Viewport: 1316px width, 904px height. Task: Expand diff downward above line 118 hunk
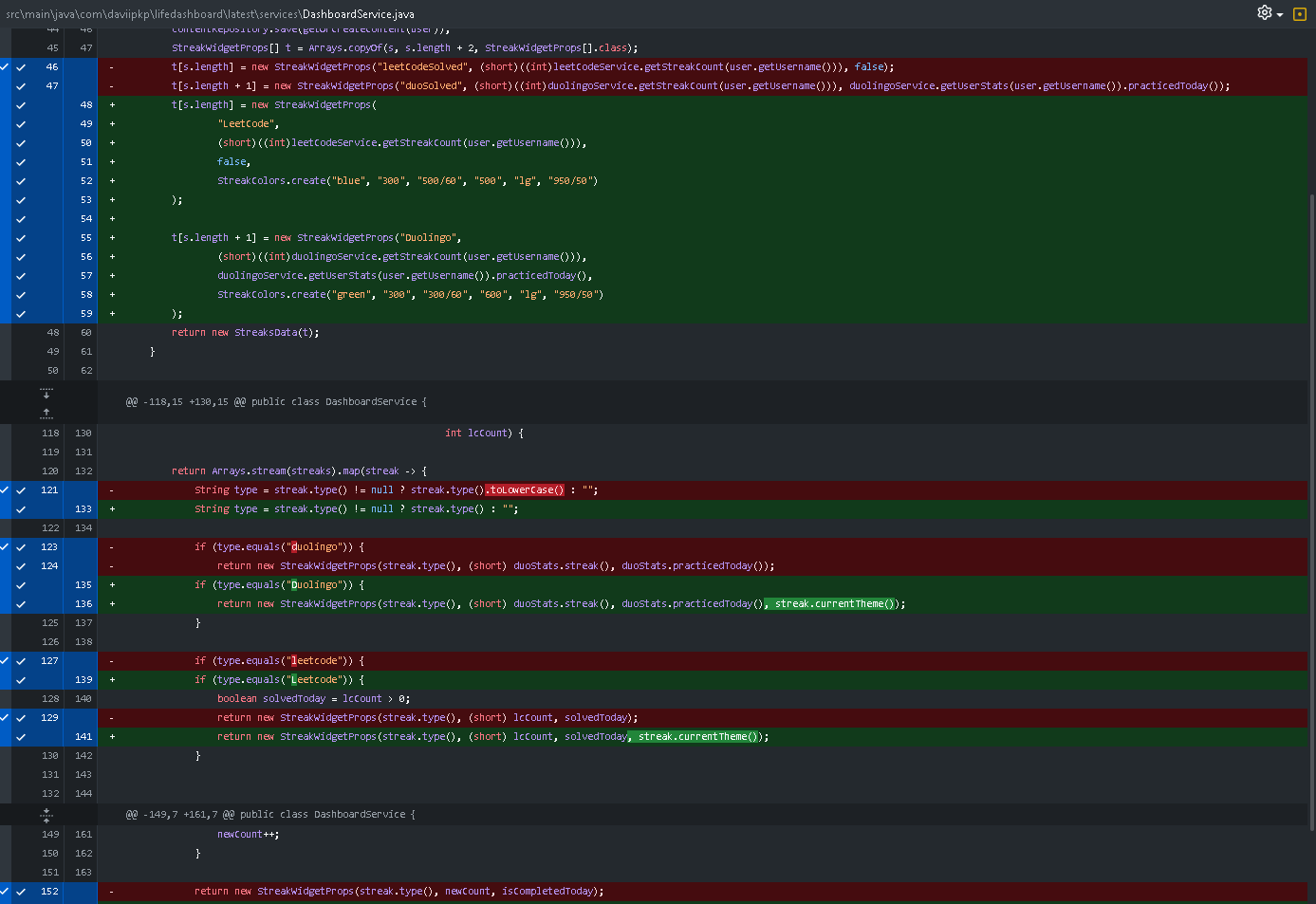pos(46,393)
